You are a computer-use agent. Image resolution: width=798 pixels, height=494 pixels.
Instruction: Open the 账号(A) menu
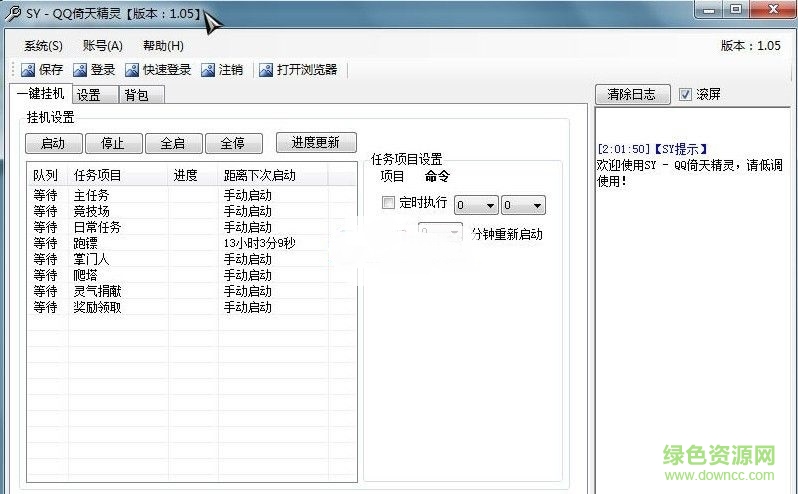[x=103, y=46]
